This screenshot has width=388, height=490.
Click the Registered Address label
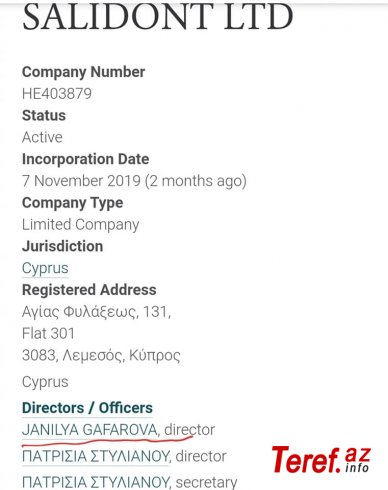coord(89,290)
